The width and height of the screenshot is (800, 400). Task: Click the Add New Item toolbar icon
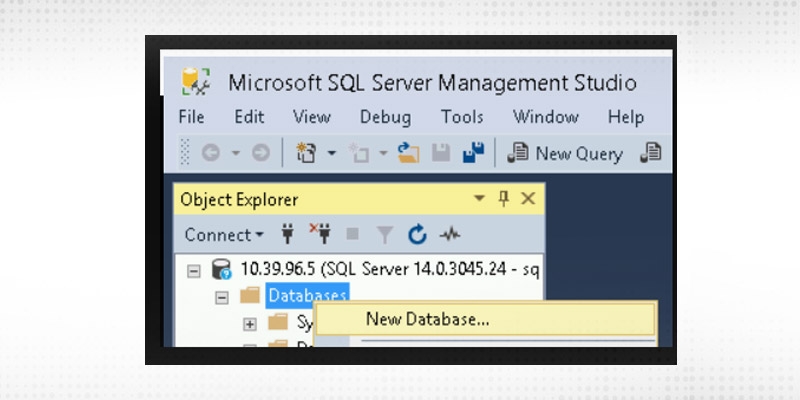pos(358,153)
